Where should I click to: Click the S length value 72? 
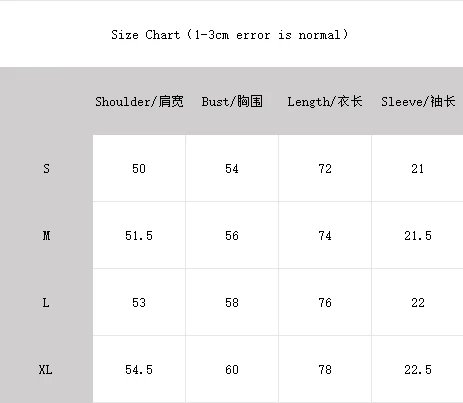coord(325,169)
